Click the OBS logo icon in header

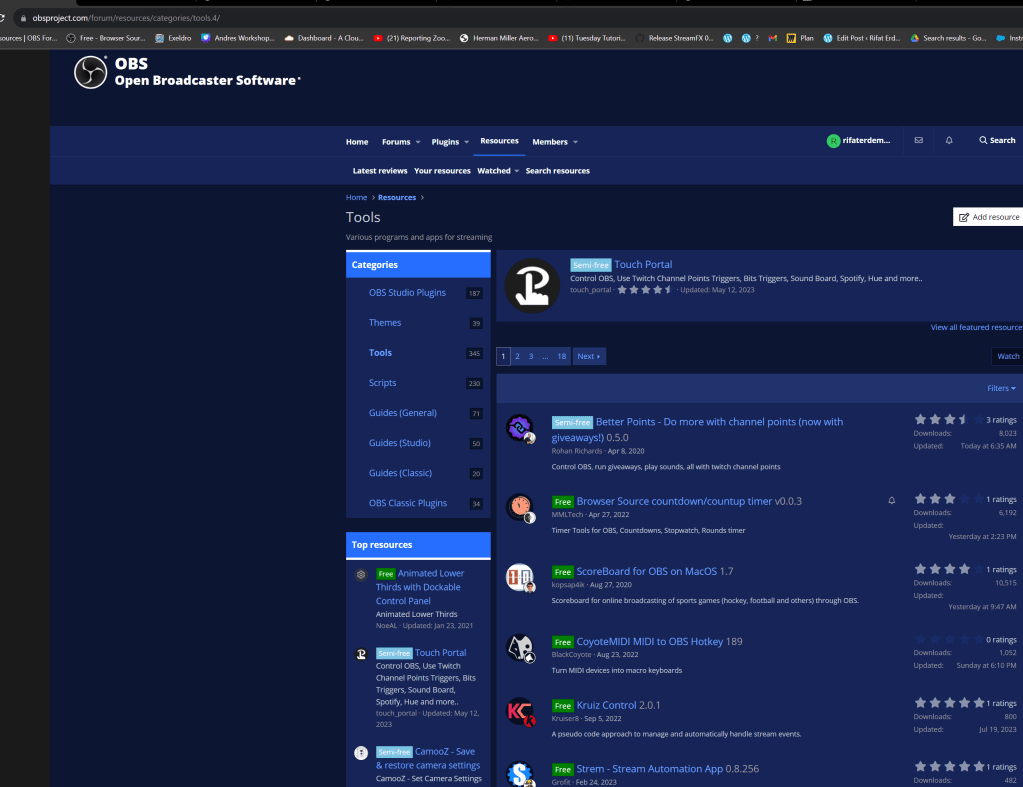[x=90, y=72]
